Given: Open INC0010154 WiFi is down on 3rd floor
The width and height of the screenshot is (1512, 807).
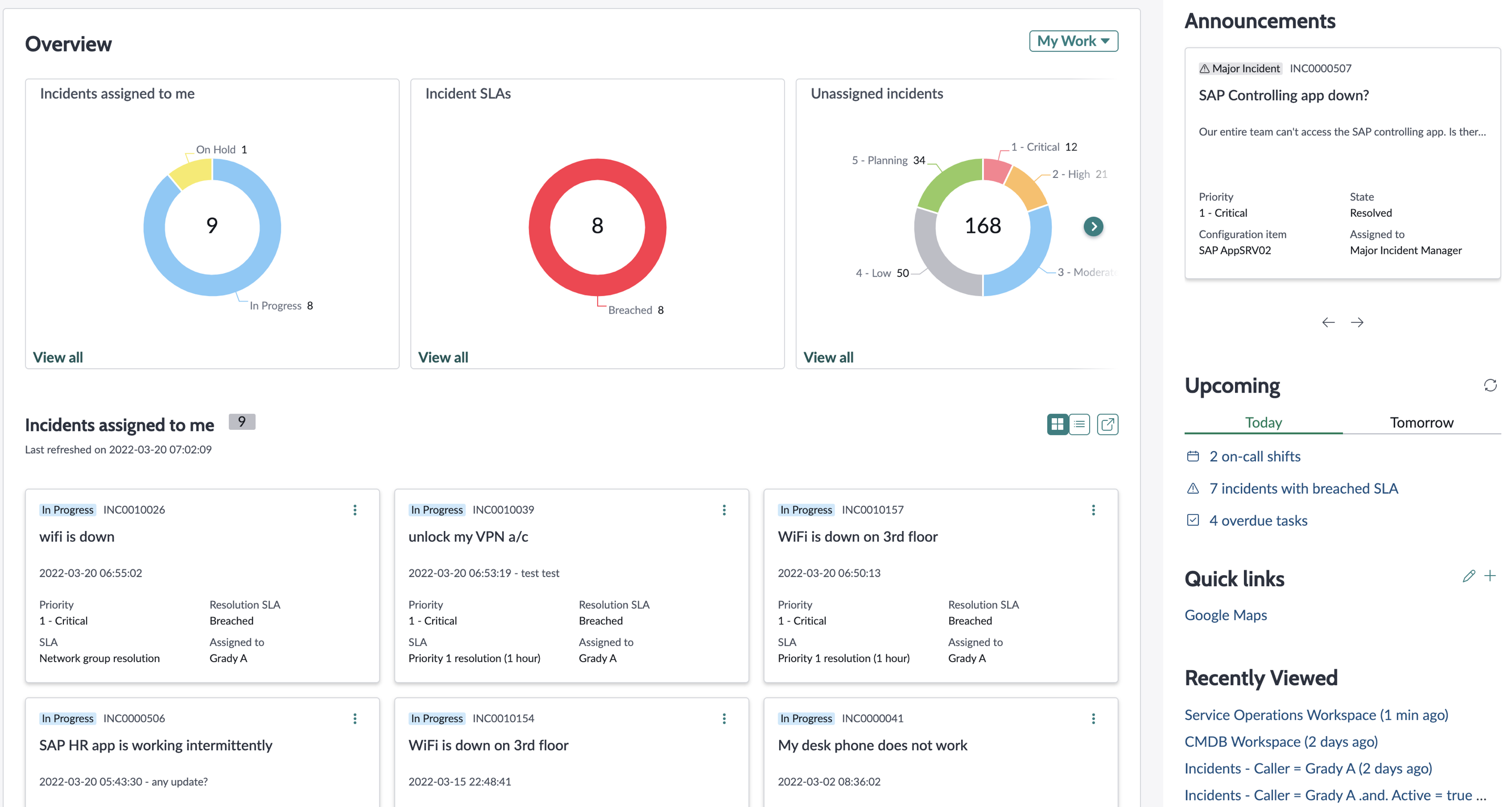Looking at the screenshot, I should coord(571,752).
